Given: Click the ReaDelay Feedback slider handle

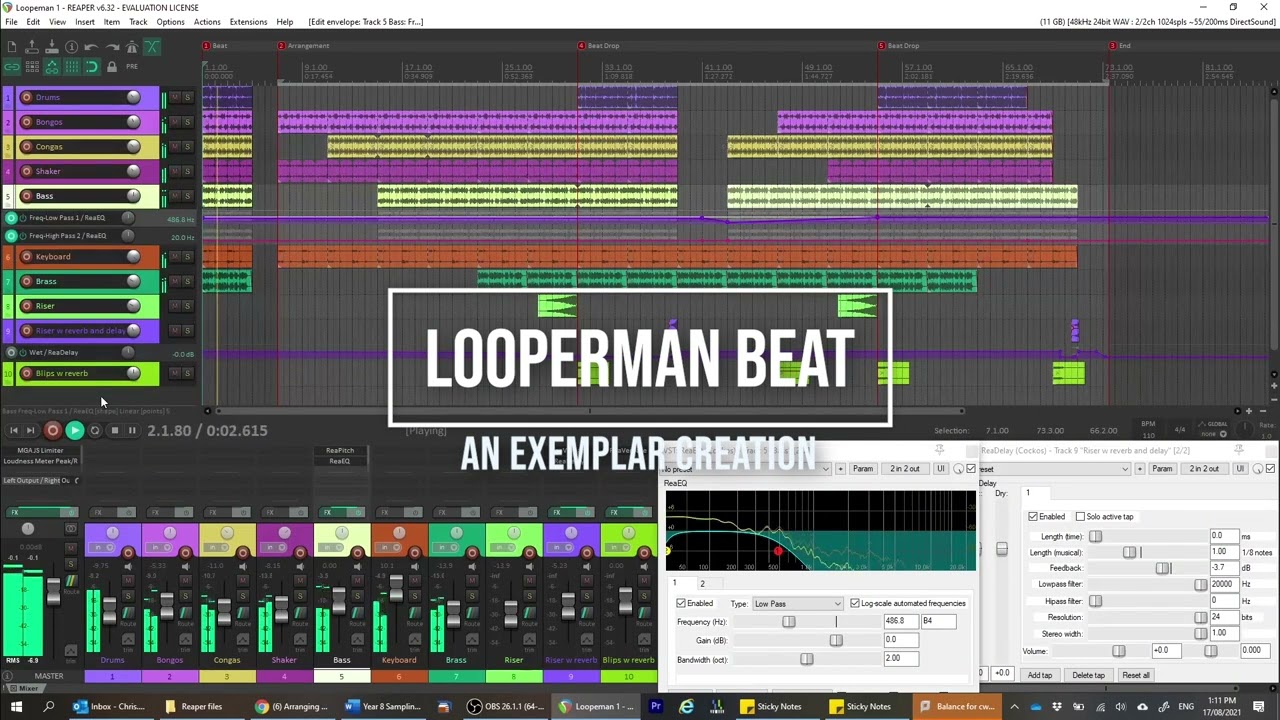Looking at the screenshot, I should click(1162, 568).
